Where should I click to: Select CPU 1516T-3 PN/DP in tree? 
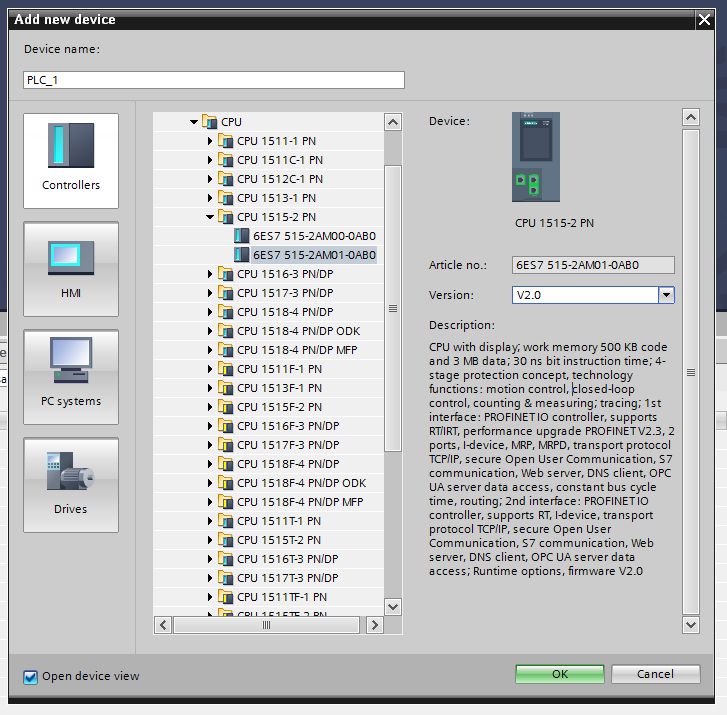pyautogui.click(x=287, y=559)
